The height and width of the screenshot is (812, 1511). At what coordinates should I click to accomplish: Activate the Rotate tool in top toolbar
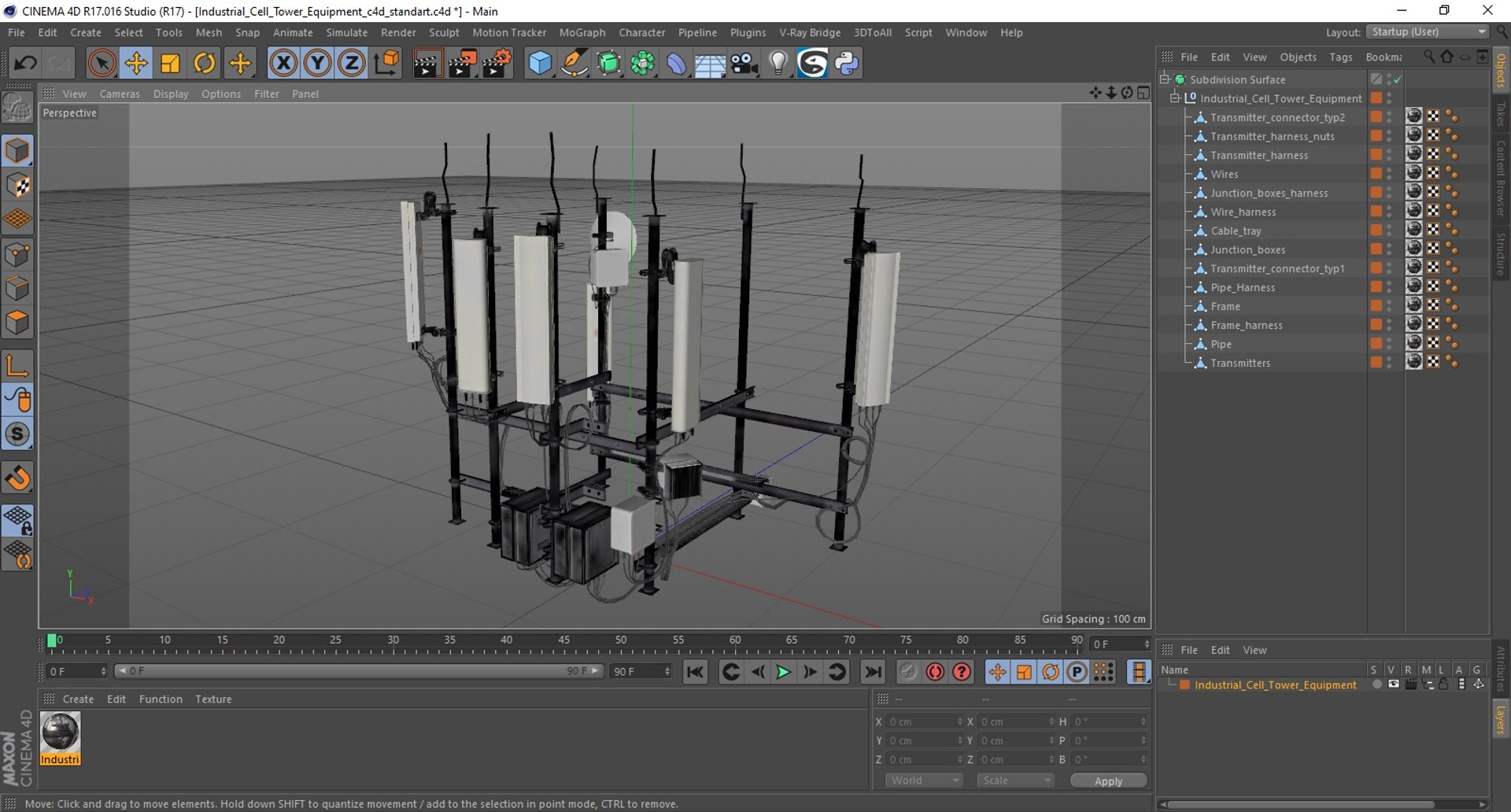205,63
